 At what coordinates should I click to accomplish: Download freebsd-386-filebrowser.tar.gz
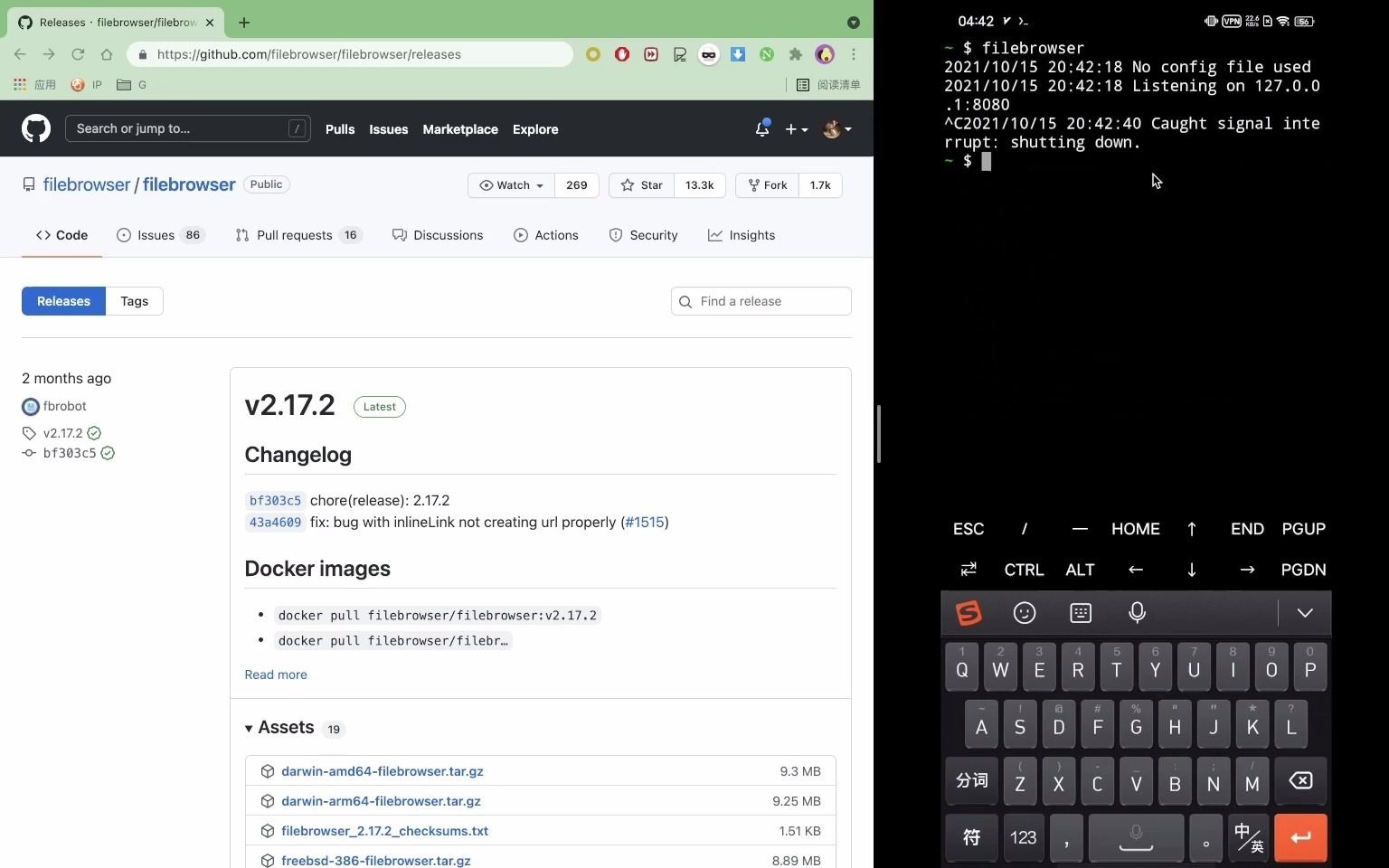point(376,861)
